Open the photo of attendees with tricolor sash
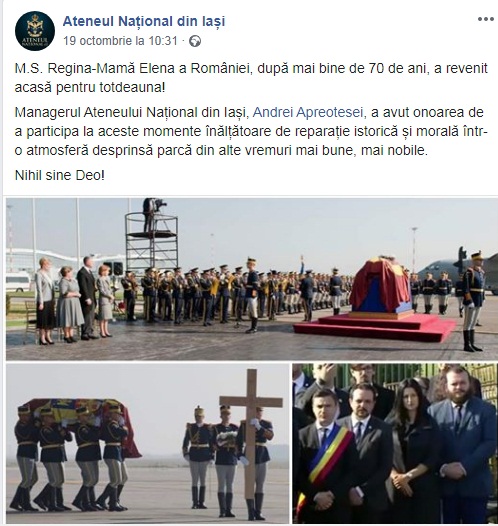 coord(395,444)
